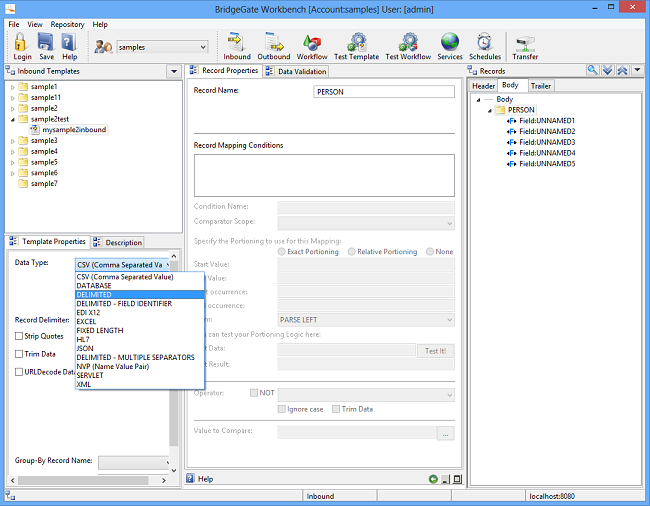Open the View menu
Viewport: 650px width, 506px height.
35,24
